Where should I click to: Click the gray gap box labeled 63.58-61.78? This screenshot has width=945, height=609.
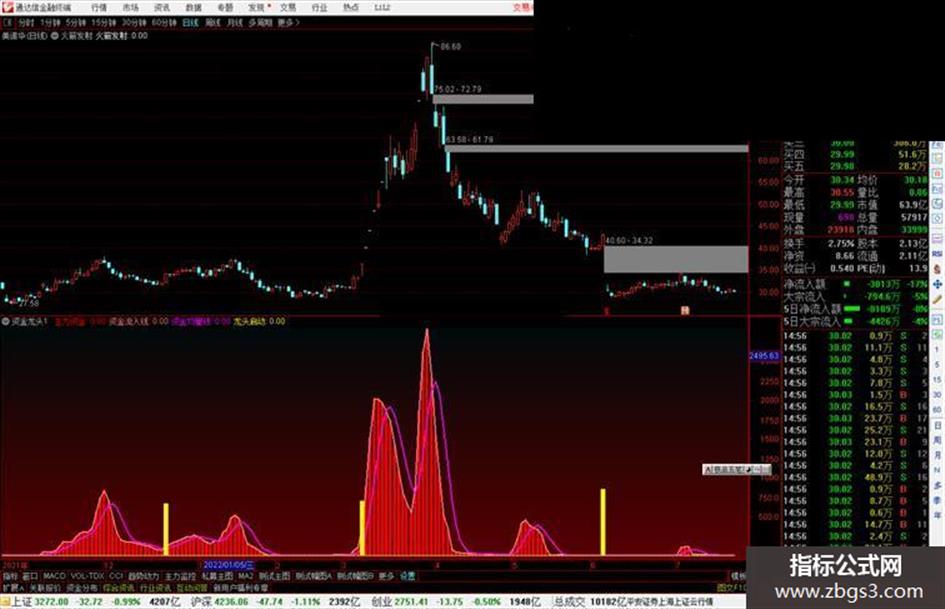597,148
